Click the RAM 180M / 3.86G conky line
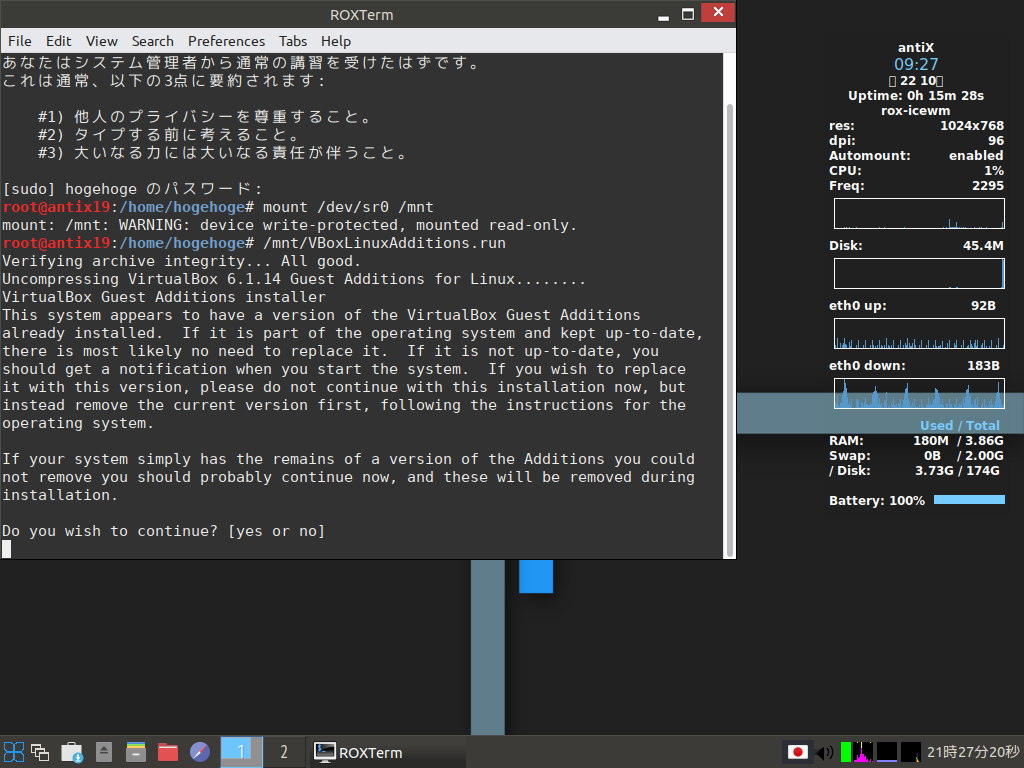Viewport: 1024px width, 768px height. [916, 441]
